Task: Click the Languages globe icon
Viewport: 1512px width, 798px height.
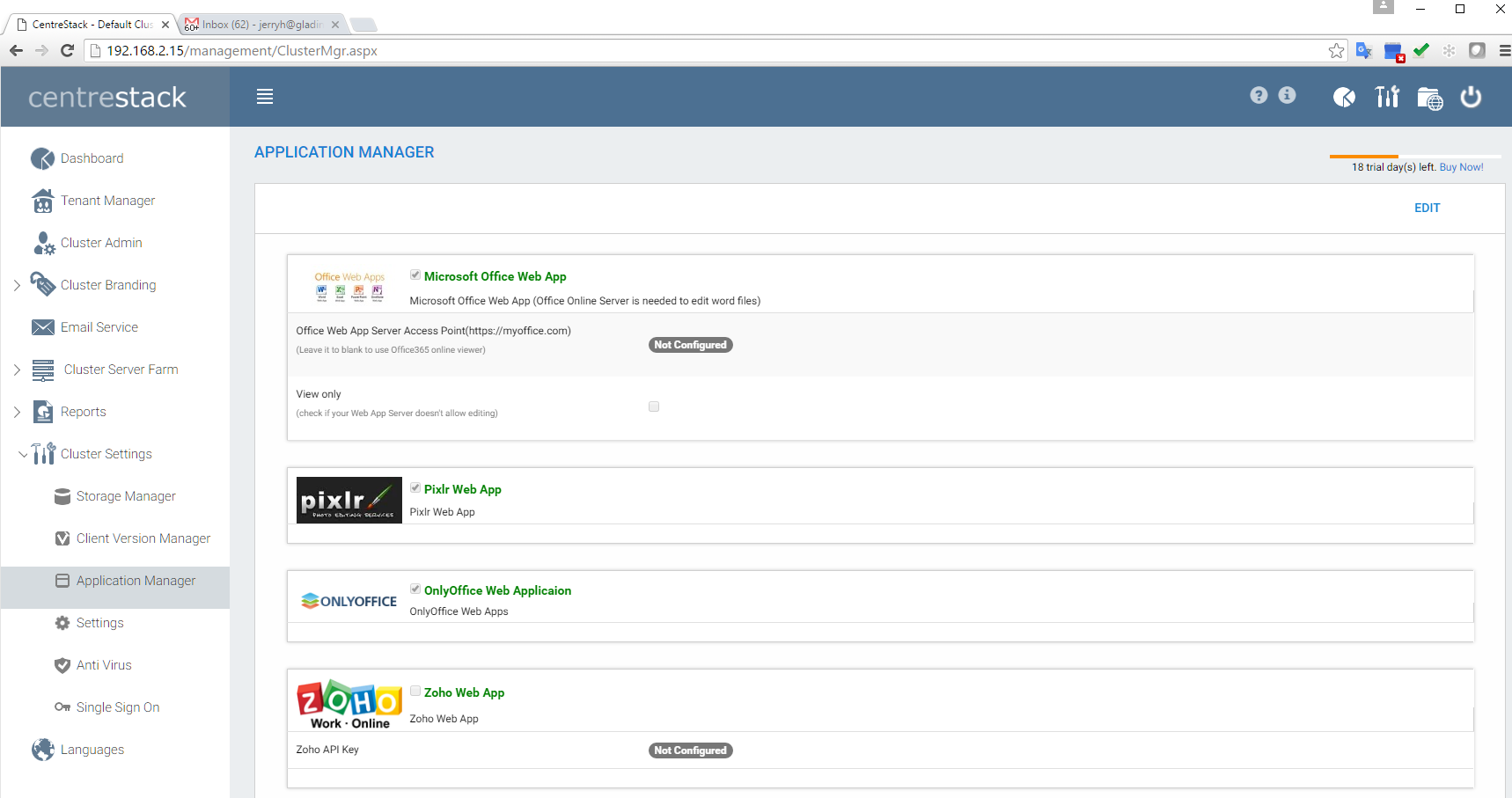Action: (42, 750)
